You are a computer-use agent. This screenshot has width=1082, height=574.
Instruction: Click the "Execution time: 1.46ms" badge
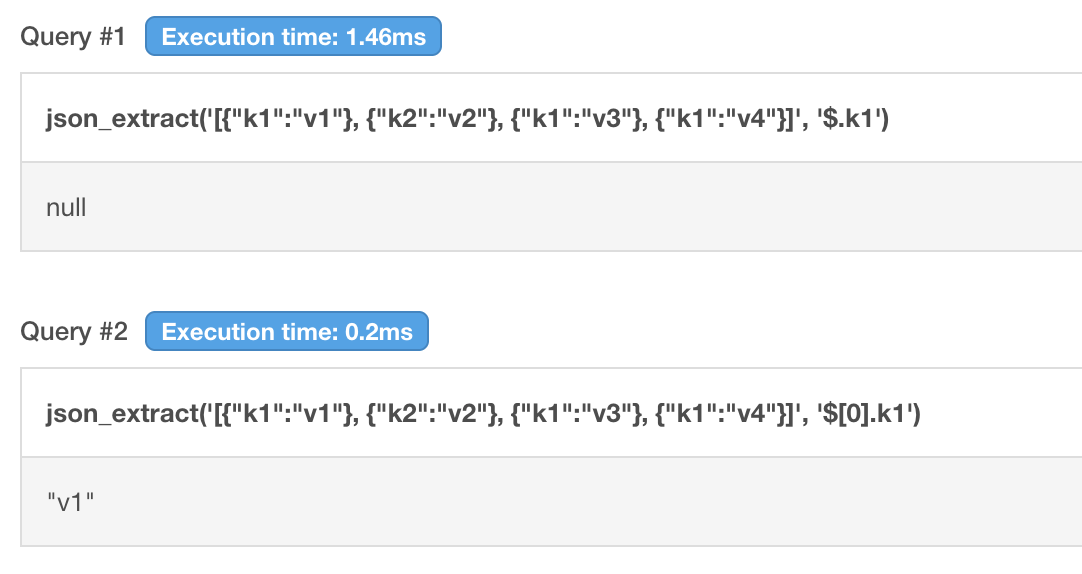click(x=293, y=38)
